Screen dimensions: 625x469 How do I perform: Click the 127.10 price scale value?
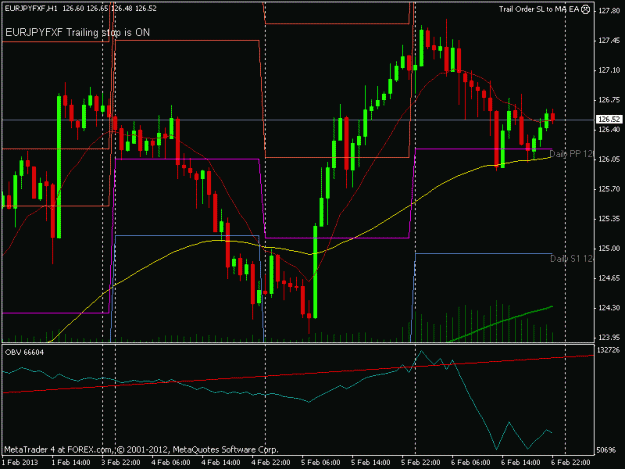coord(609,70)
